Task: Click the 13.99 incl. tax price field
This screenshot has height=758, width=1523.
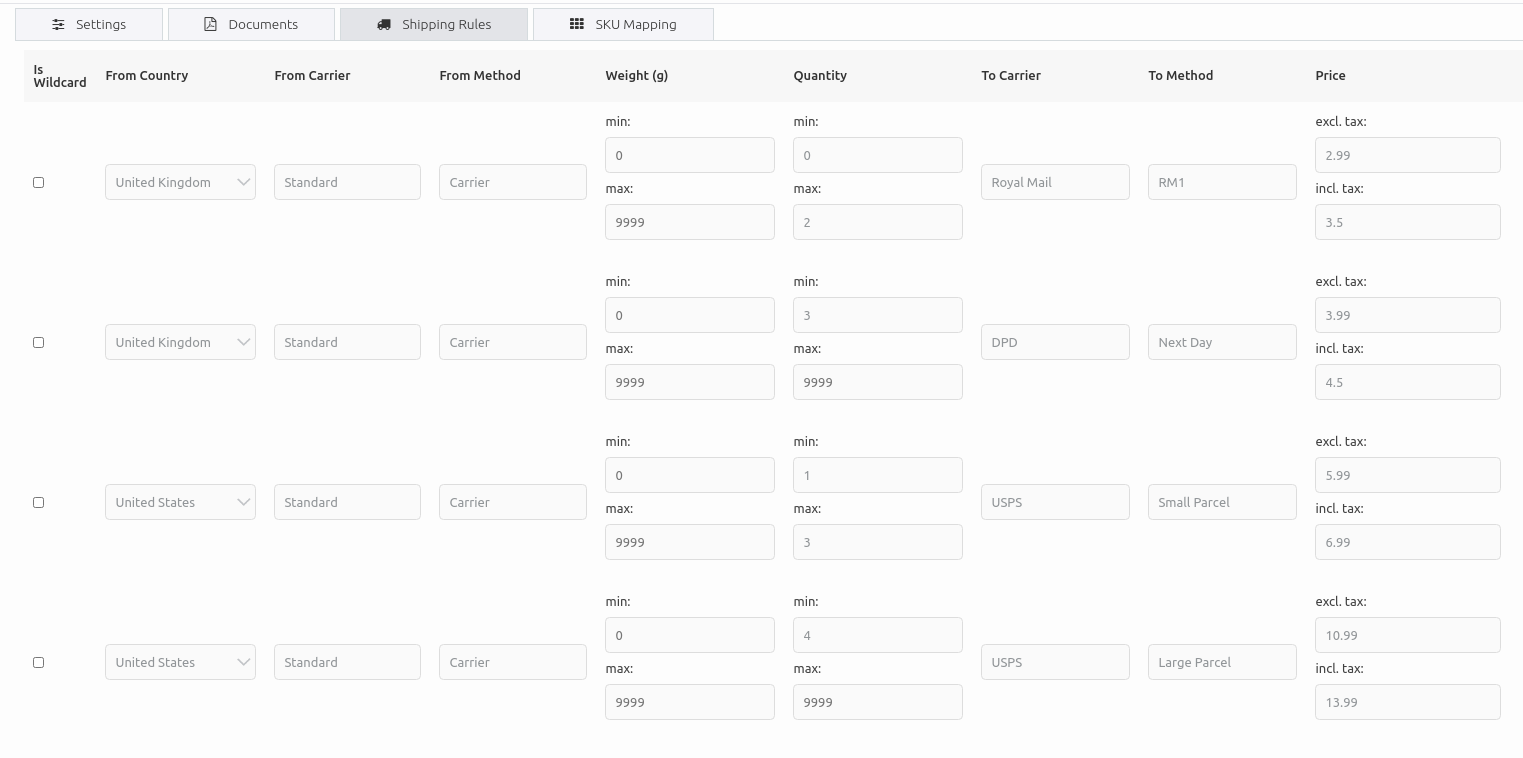Action: 1408,702
